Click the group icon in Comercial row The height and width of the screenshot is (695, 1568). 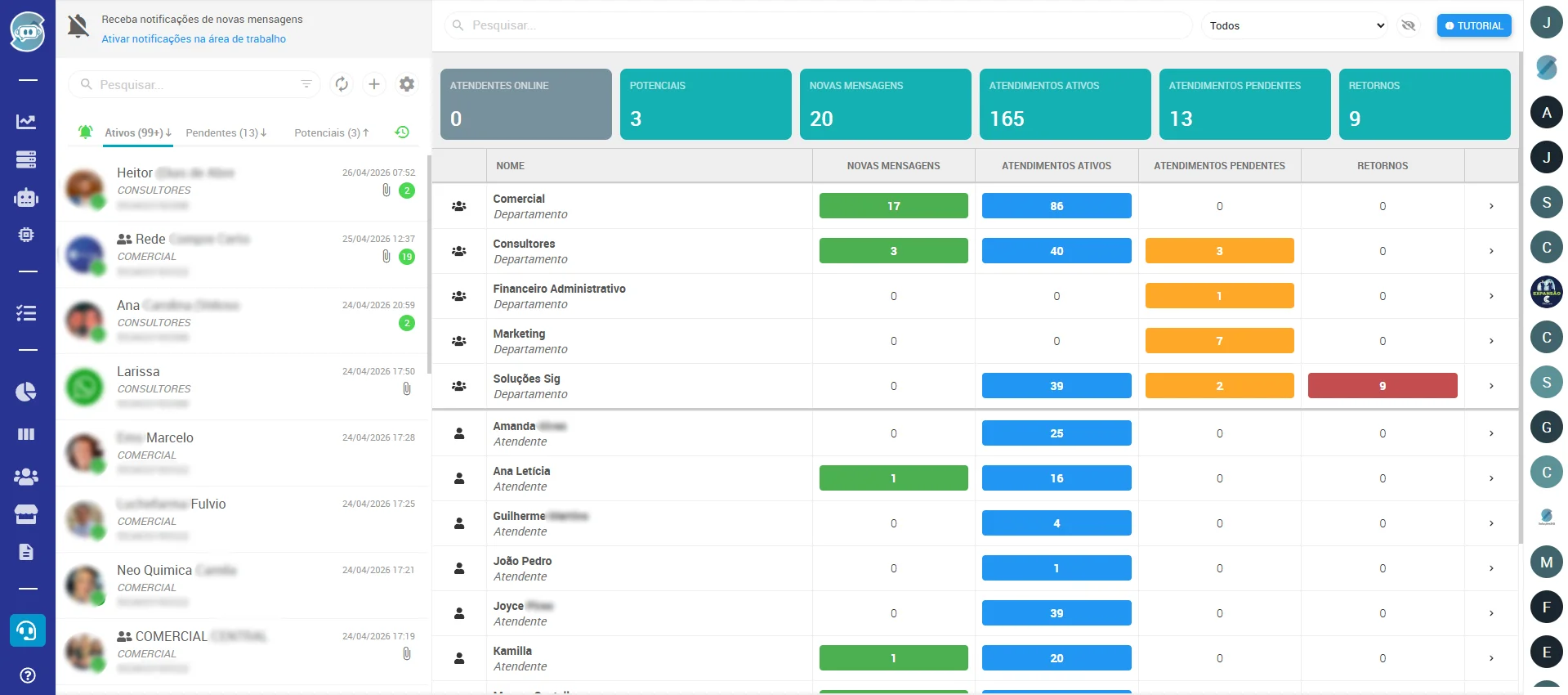[x=459, y=206]
